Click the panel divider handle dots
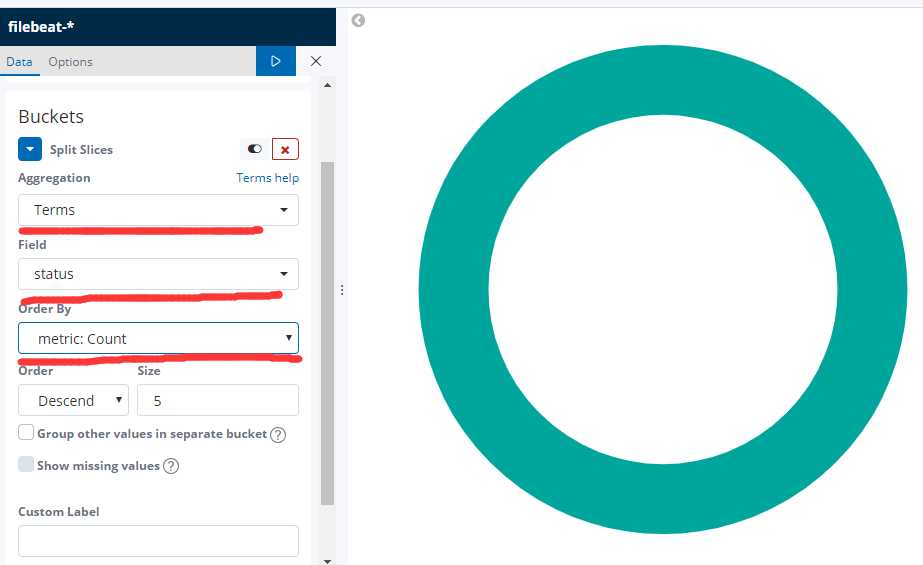This screenshot has width=923, height=565. tap(342, 290)
